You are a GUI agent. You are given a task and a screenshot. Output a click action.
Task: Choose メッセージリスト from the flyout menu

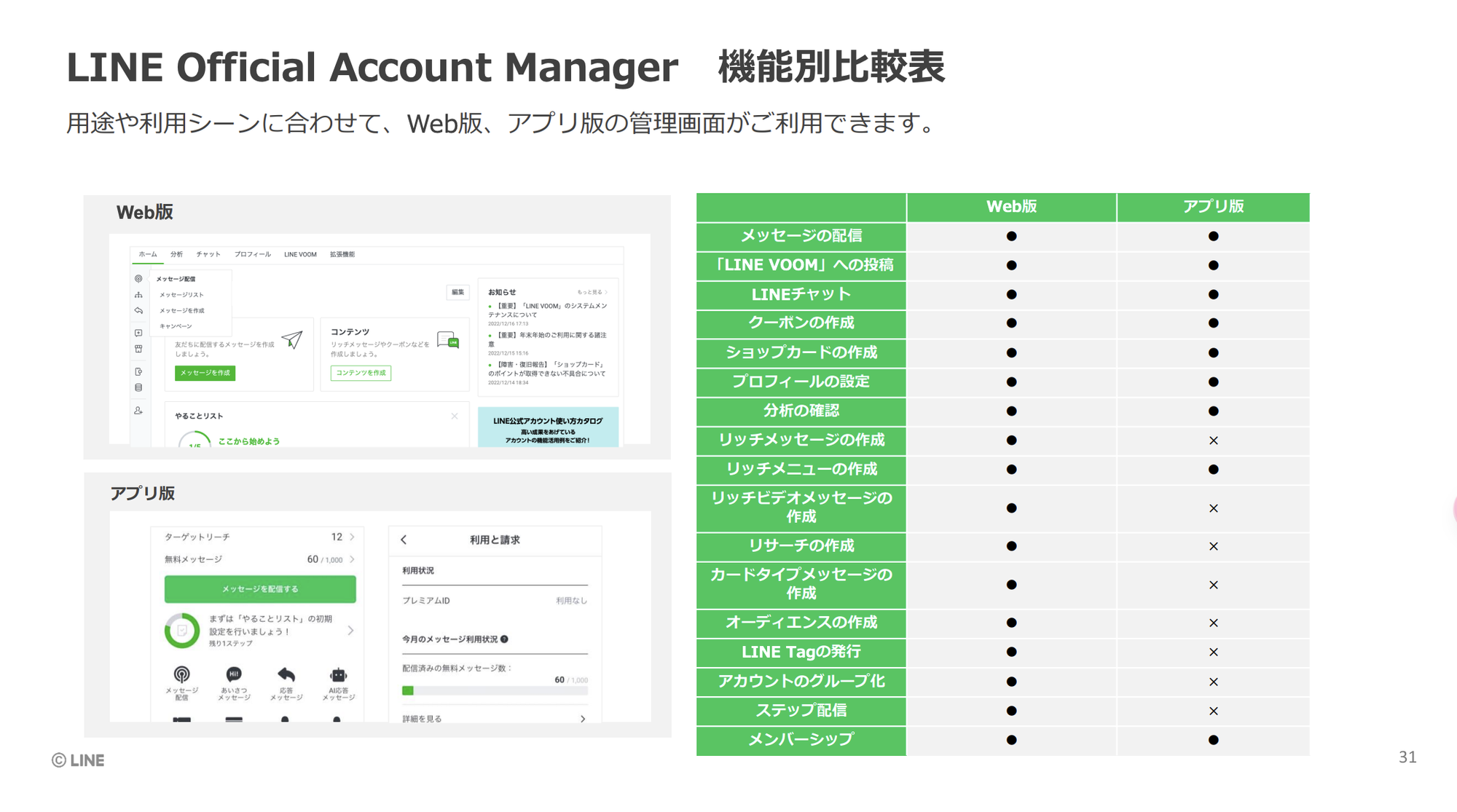click(x=182, y=295)
